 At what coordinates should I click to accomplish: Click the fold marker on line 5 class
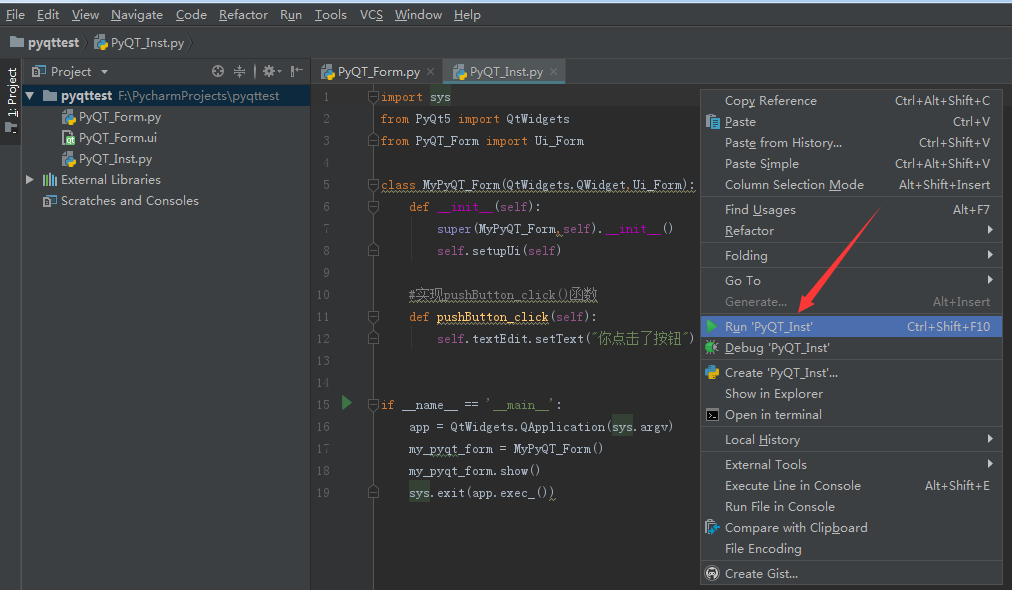click(x=373, y=185)
